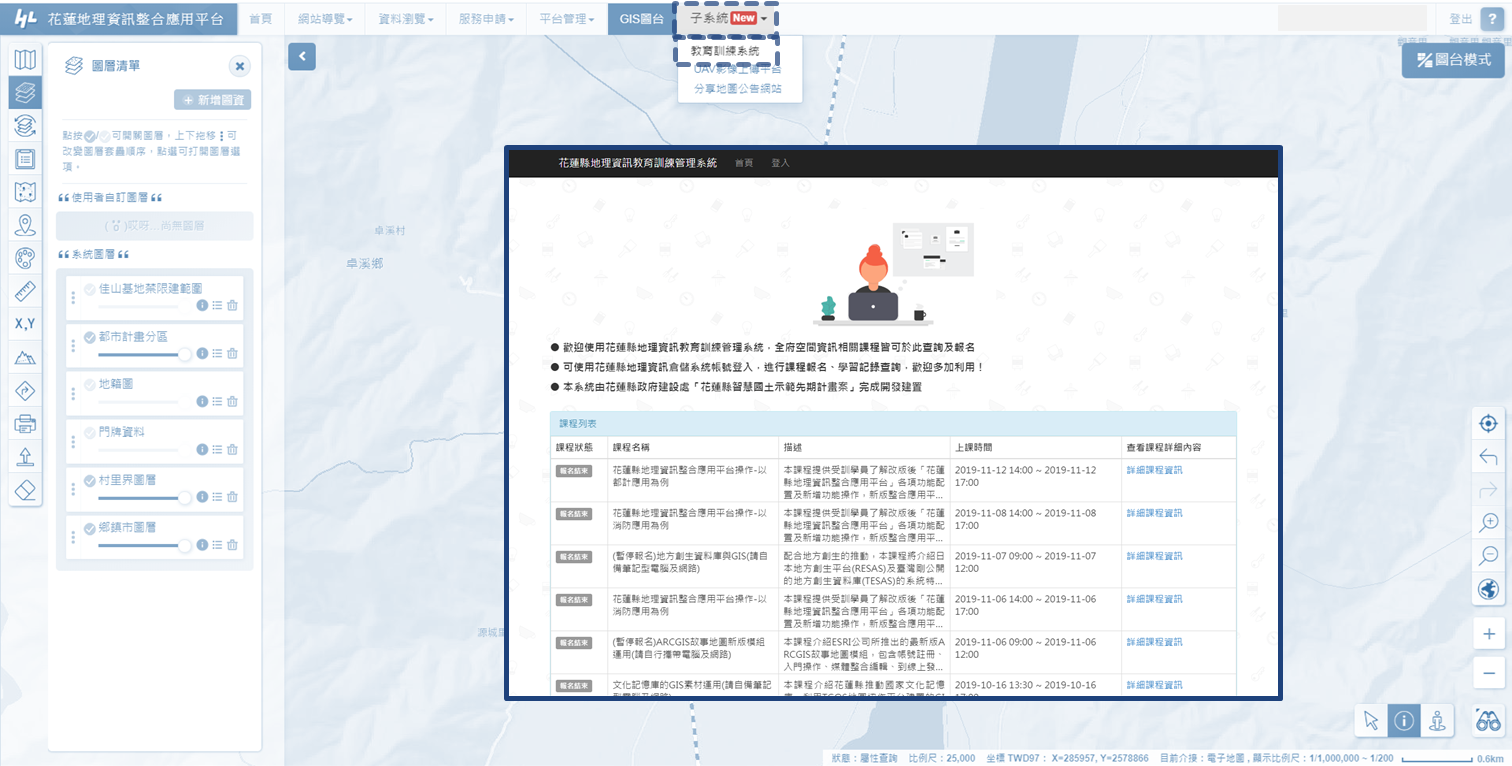1512x766 pixels.
Task: Open the 平台管理 dropdown menu
Action: 566,19
